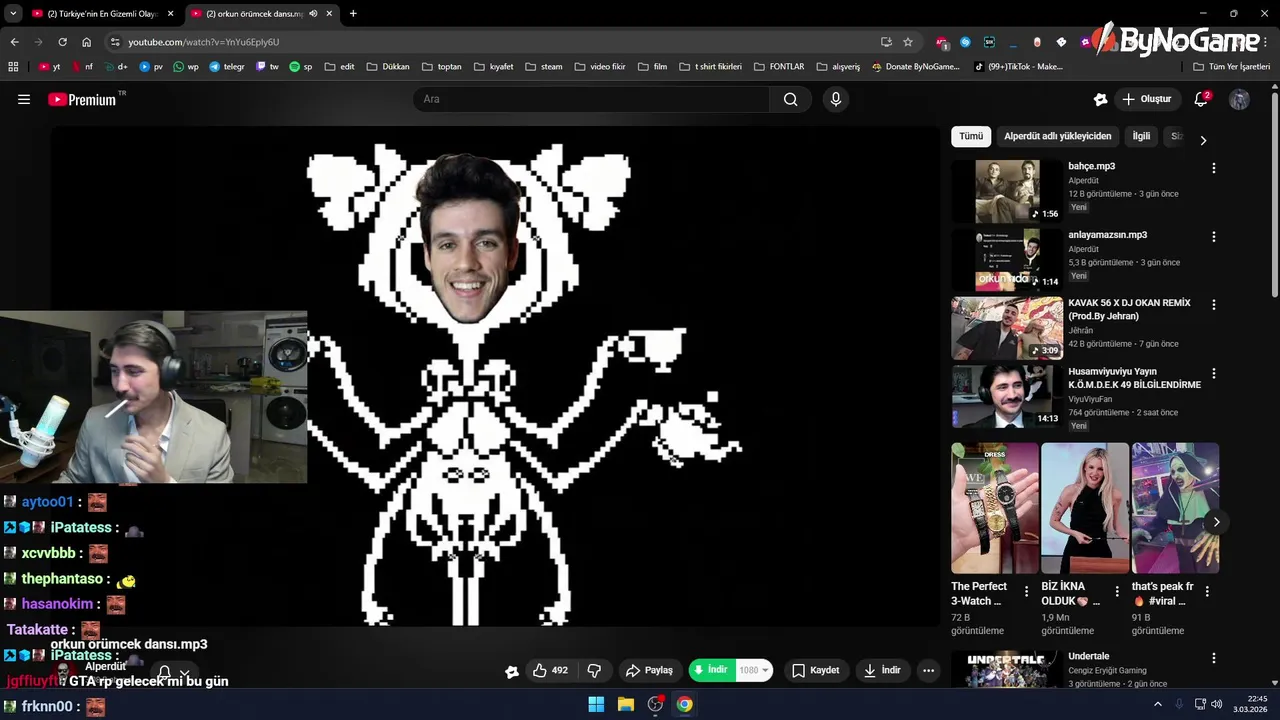Open anlayamazsın.mp3 video thumbnail

[x=1007, y=259]
